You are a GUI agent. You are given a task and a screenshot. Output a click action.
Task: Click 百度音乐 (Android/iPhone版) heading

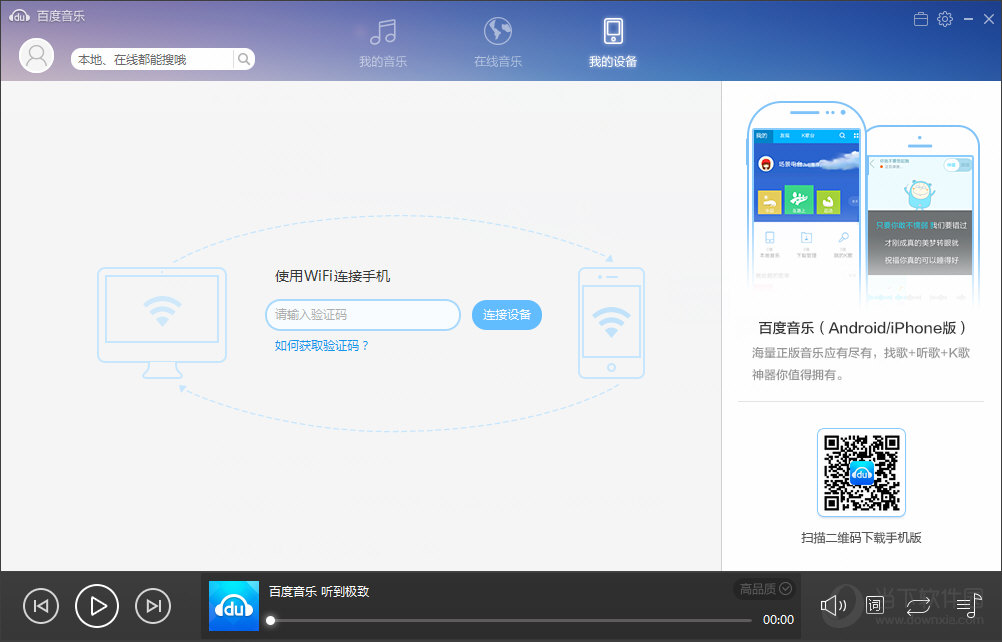pyautogui.click(x=862, y=328)
